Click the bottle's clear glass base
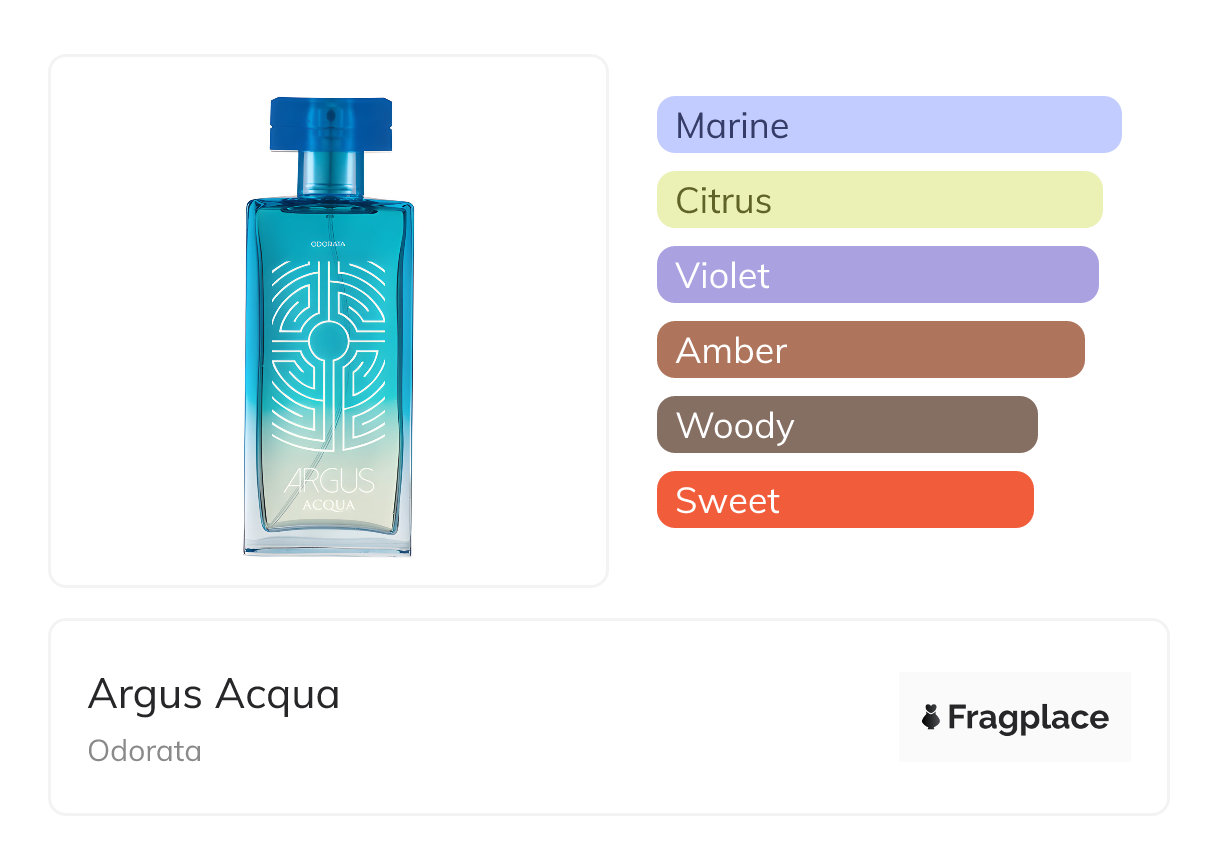1218x864 pixels. [x=328, y=542]
